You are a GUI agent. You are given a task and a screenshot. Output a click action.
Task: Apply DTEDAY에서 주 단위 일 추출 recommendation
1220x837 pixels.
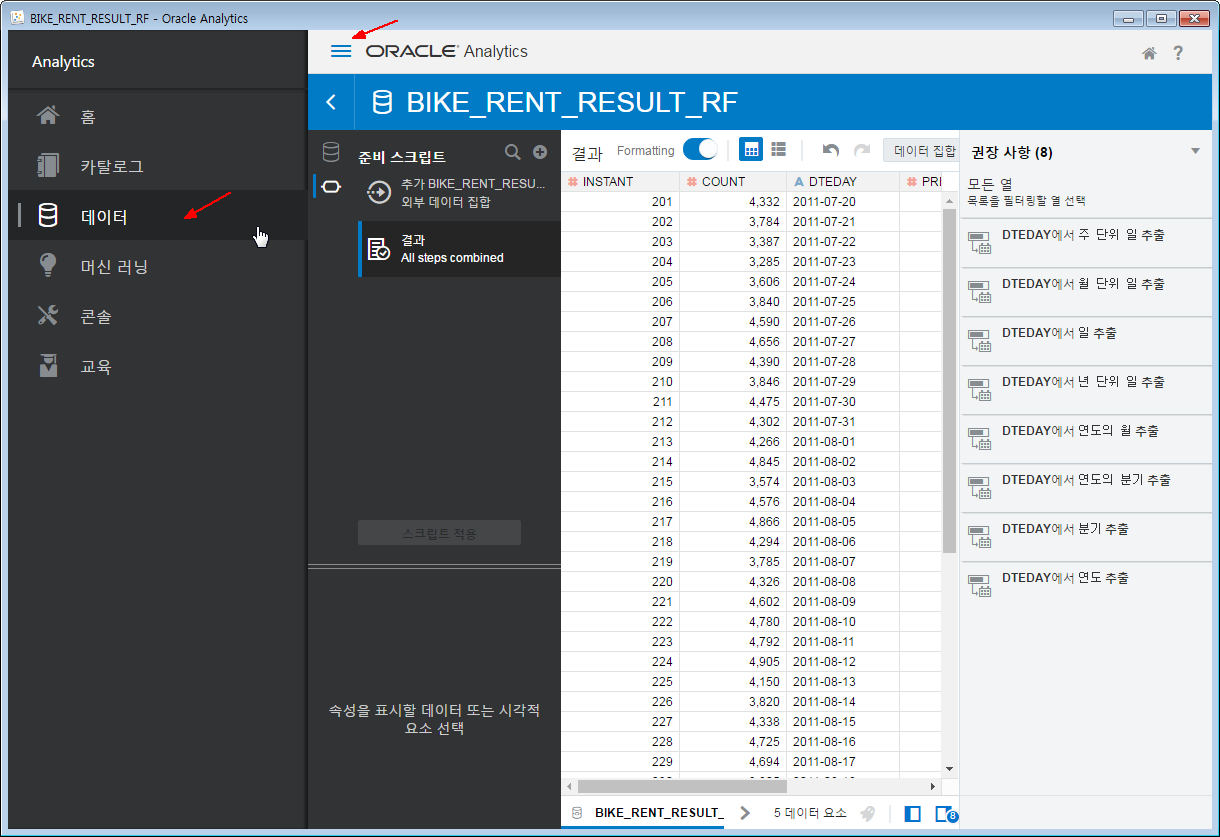(x=1086, y=243)
